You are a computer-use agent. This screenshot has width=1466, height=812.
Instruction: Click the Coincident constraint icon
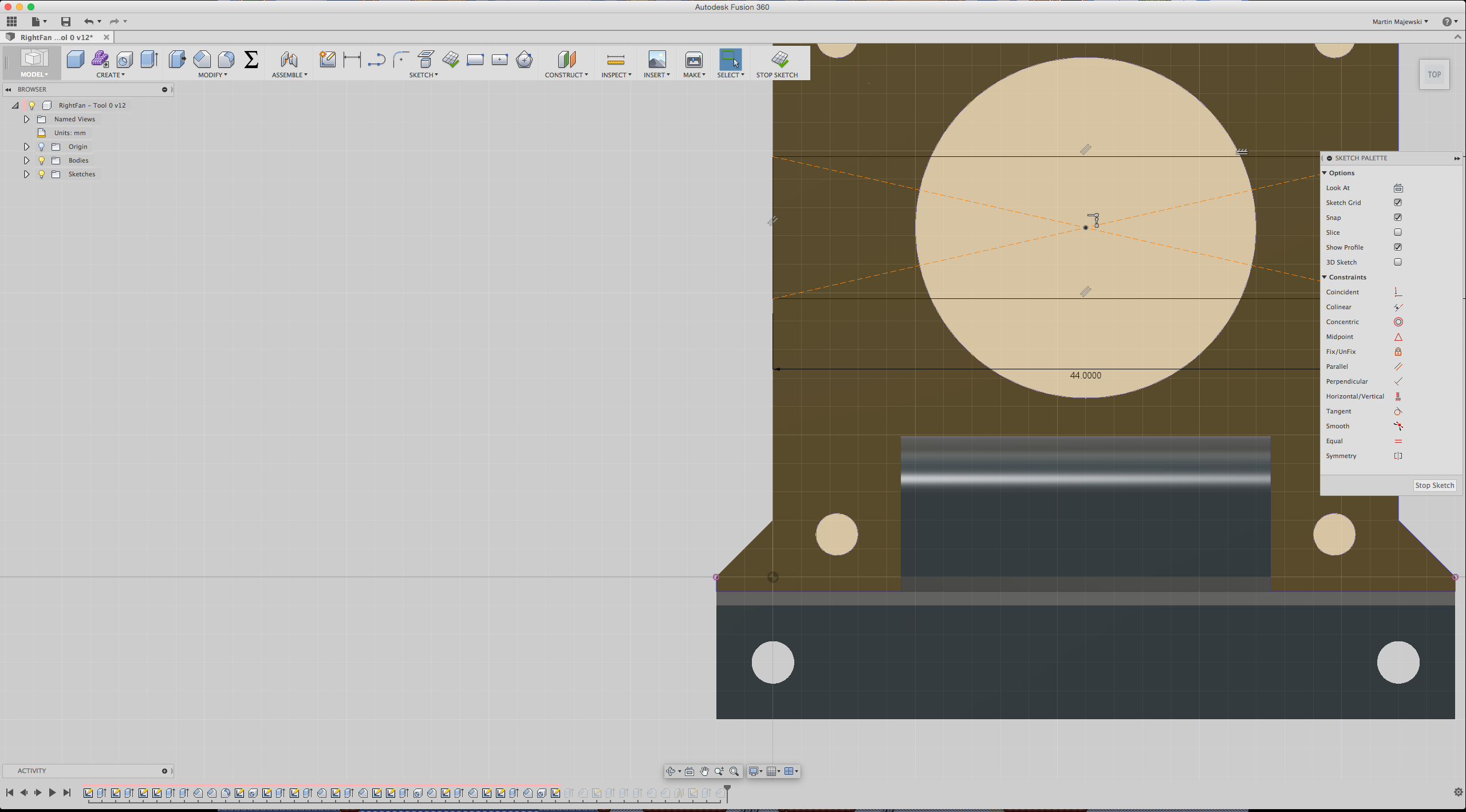click(1398, 292)
